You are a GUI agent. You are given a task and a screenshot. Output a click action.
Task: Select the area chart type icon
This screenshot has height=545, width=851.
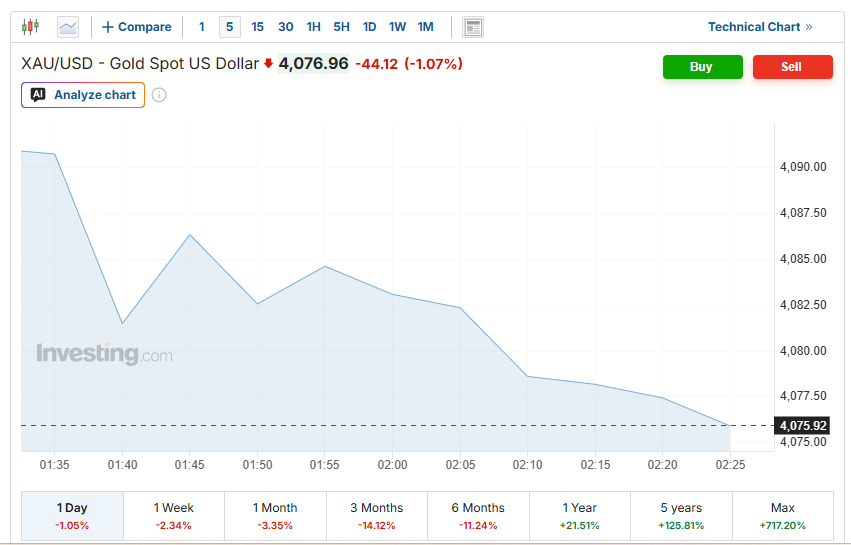click(68, 27)
